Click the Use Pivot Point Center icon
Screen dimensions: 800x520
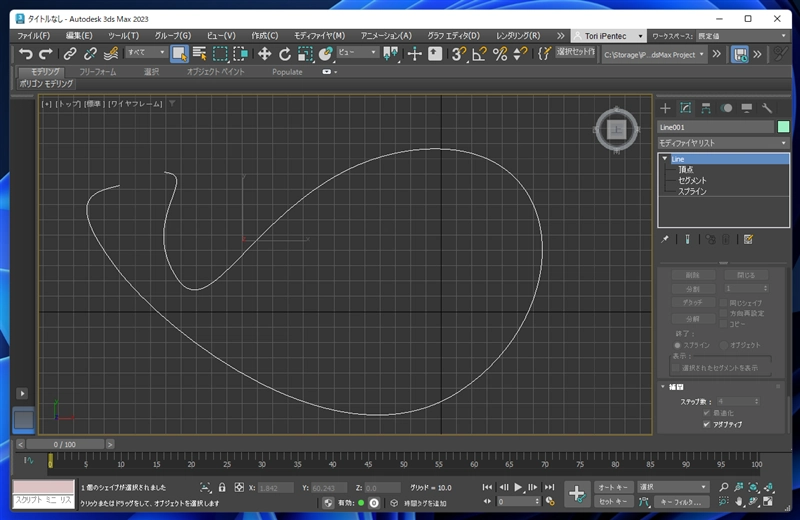click(x=391, y=54)
